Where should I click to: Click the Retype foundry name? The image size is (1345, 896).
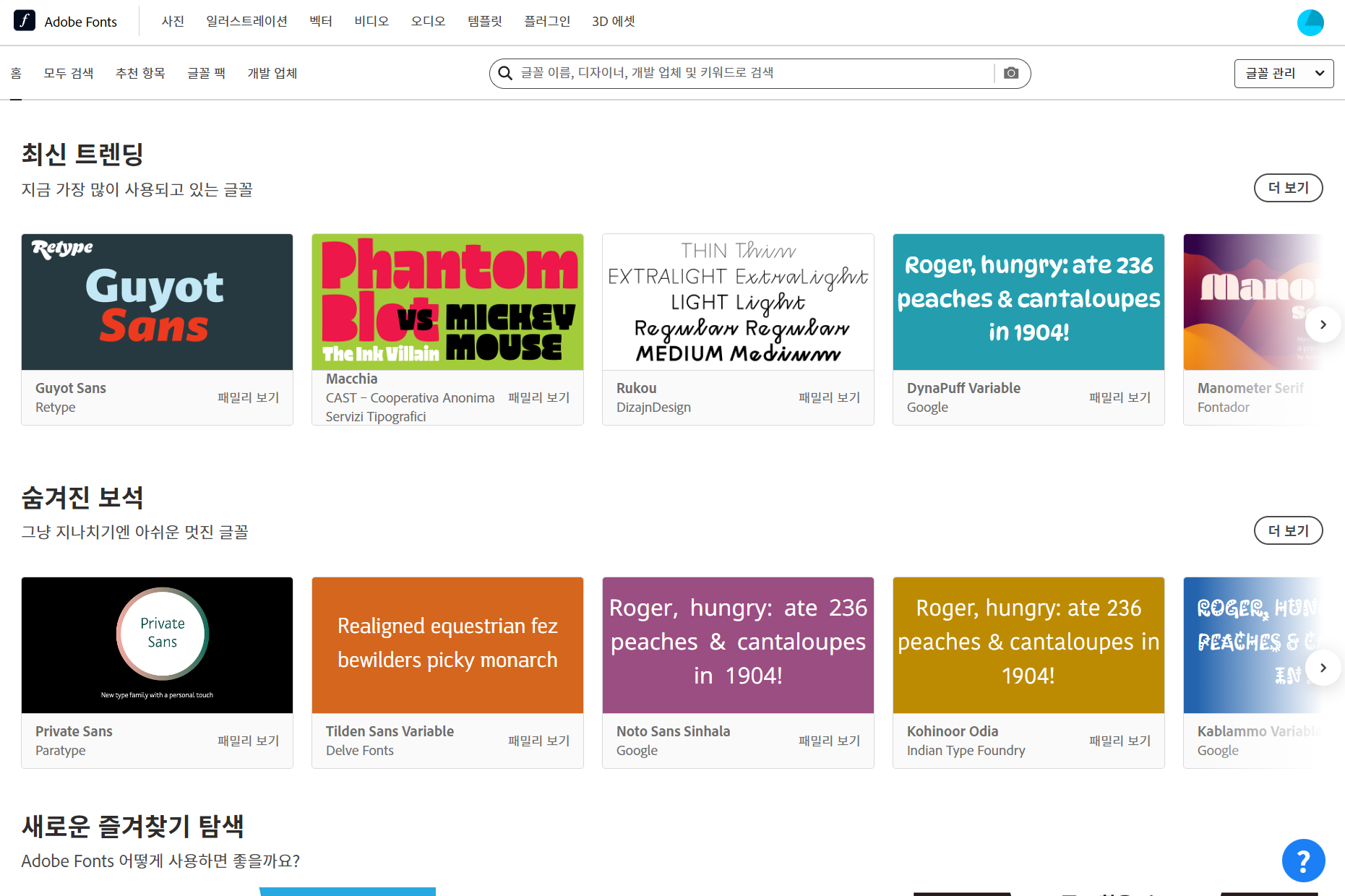click(56, 408)
